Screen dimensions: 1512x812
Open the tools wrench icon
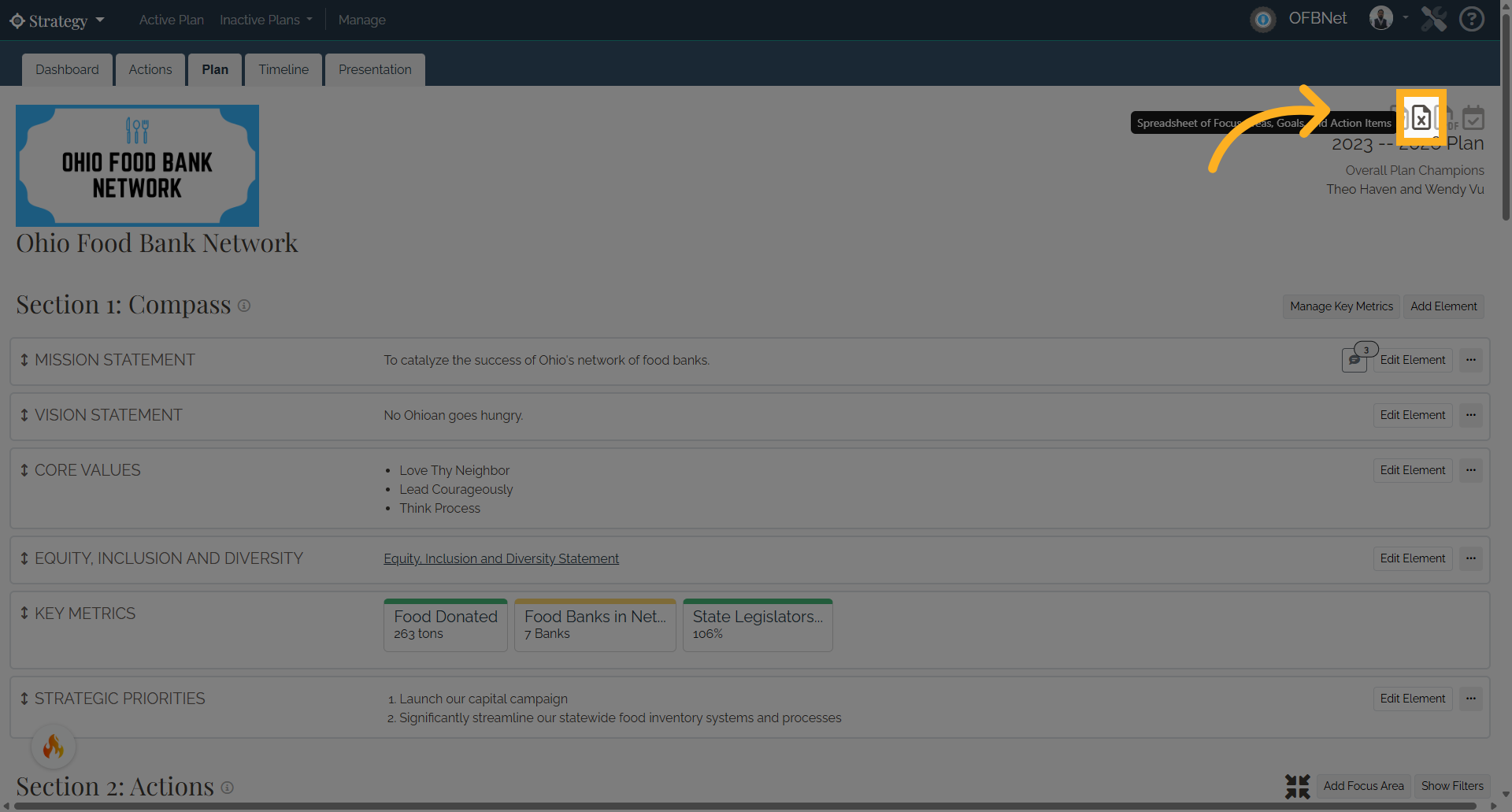coord(1434,19)
